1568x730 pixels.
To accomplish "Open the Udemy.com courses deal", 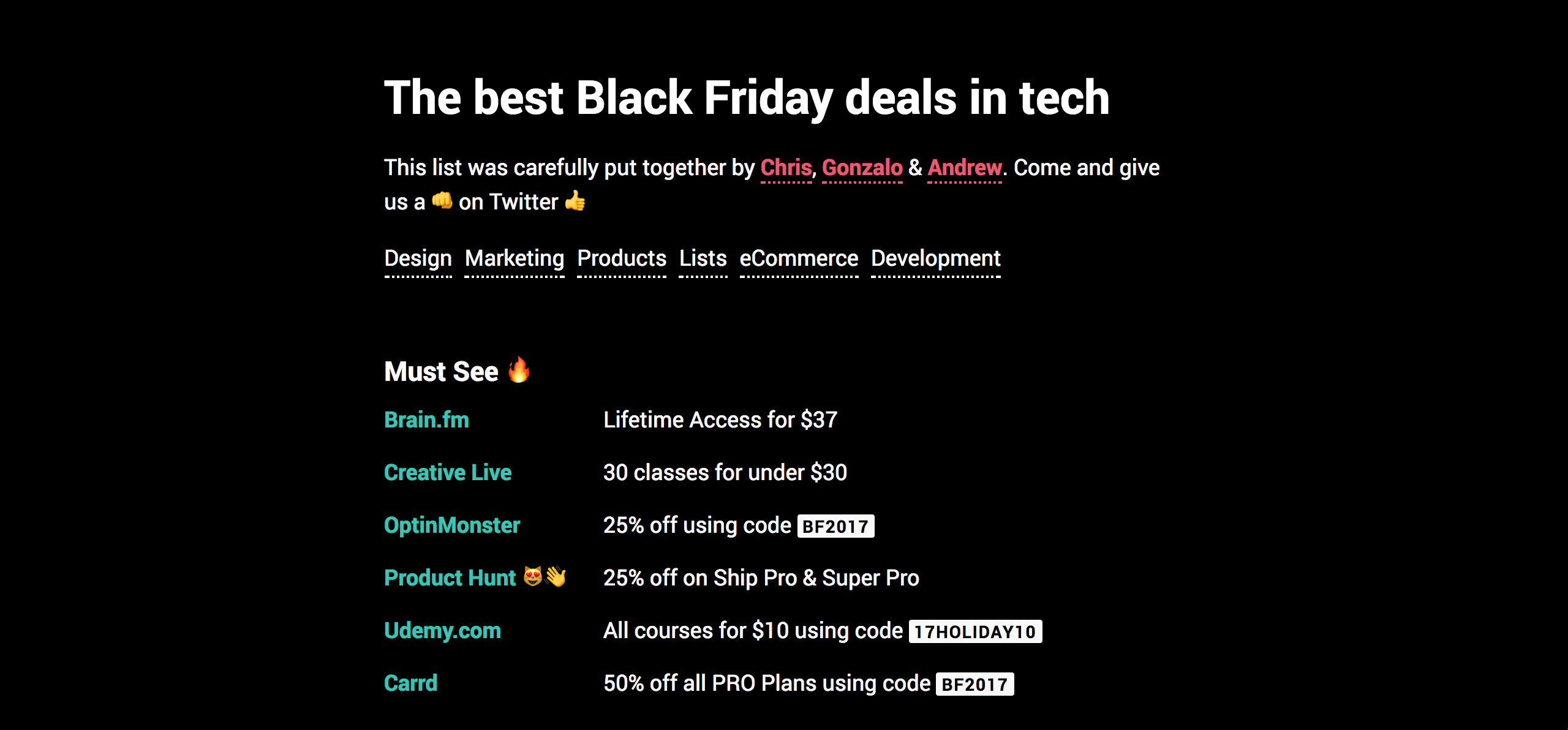I will [442, 630].
